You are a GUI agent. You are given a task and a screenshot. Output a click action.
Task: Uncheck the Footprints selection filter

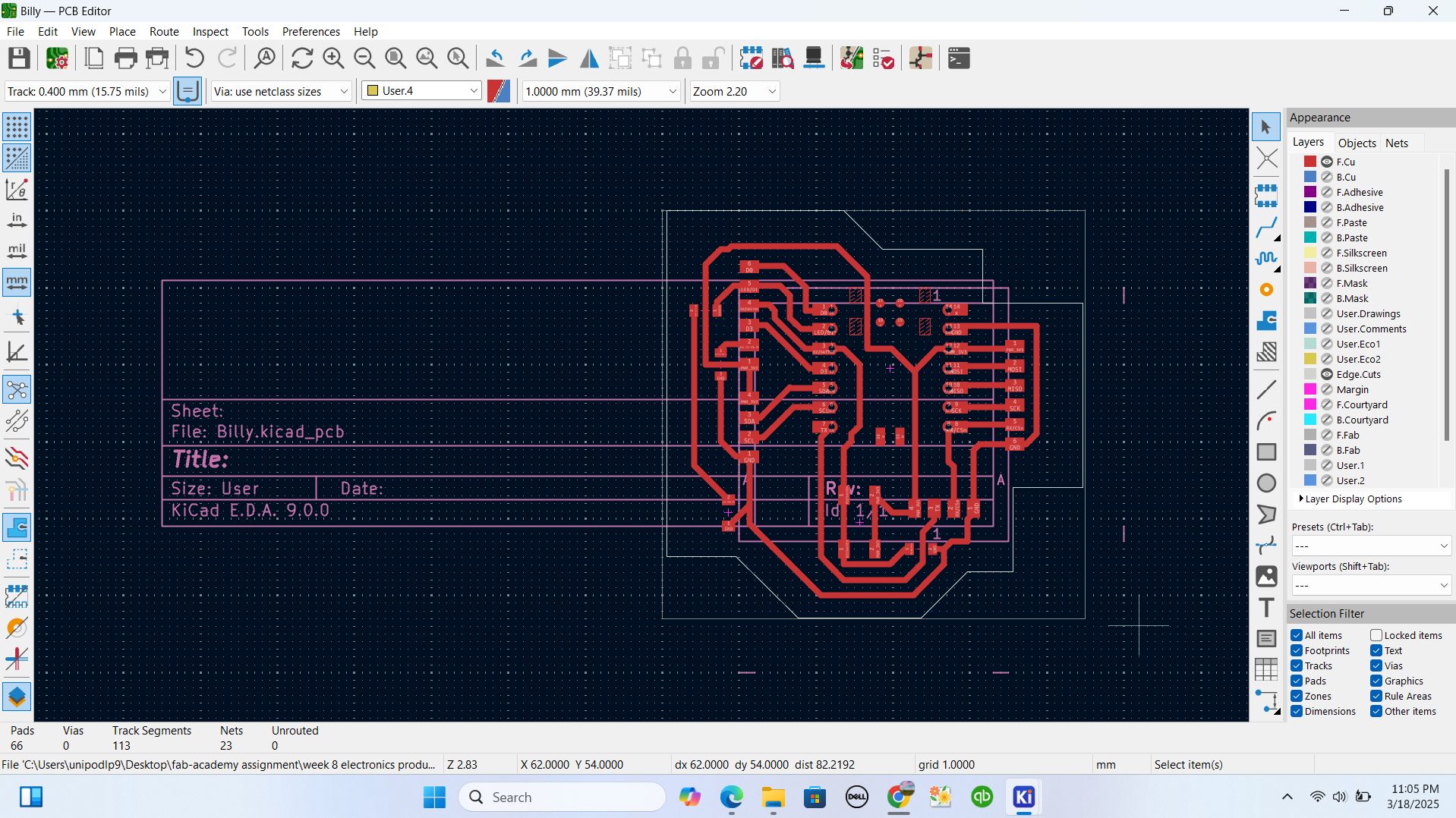(1297, 650)
